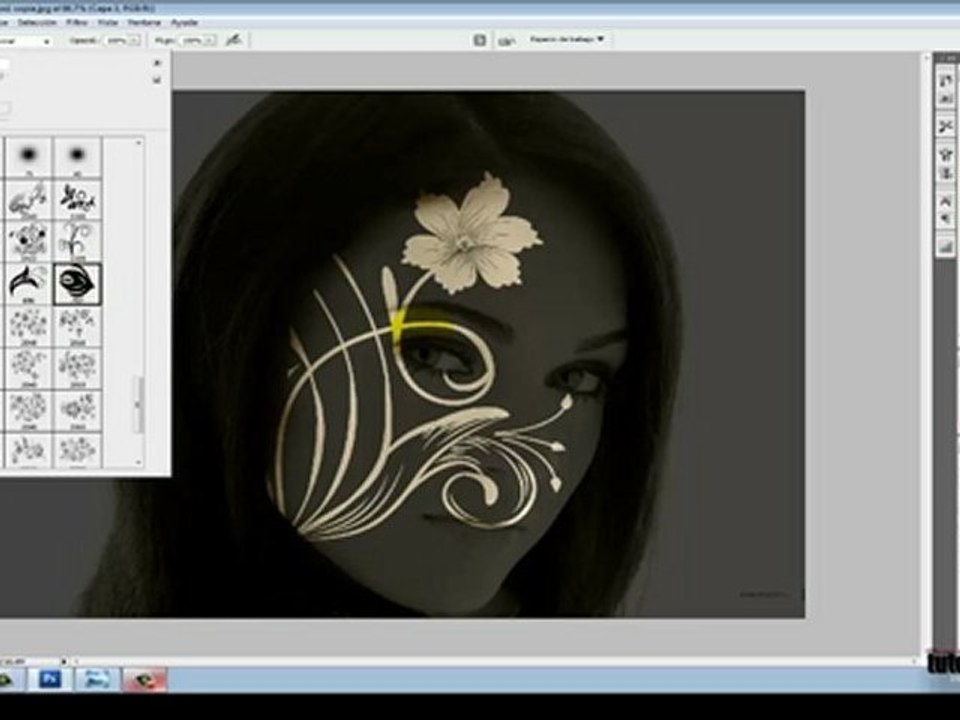Open the Ventana menu
The height and width of the screenshot is (720, 960).
[x=144, y=23]
